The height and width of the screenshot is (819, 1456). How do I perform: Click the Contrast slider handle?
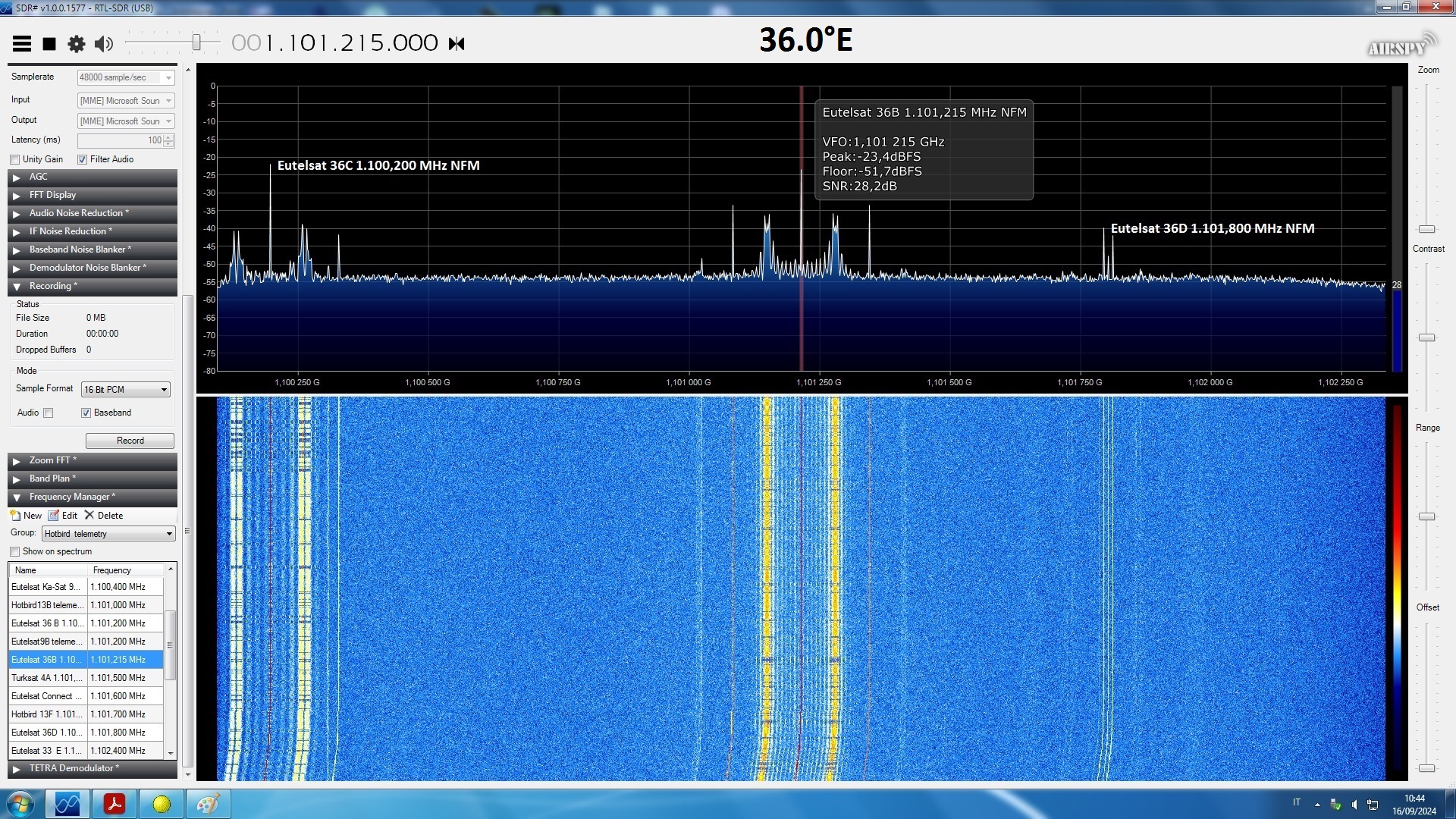(x=1426, y=337)
